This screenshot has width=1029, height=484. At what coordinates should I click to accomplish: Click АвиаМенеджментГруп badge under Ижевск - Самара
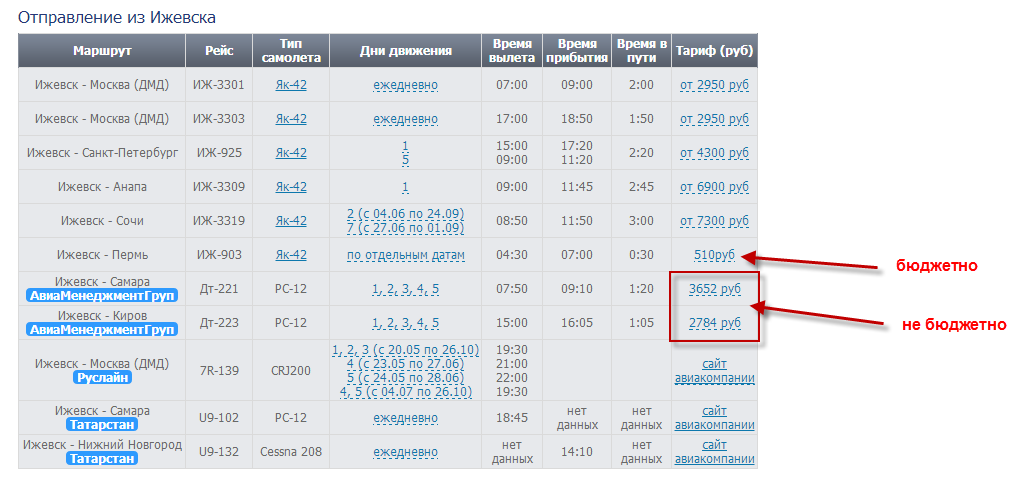tap(102, 296)
